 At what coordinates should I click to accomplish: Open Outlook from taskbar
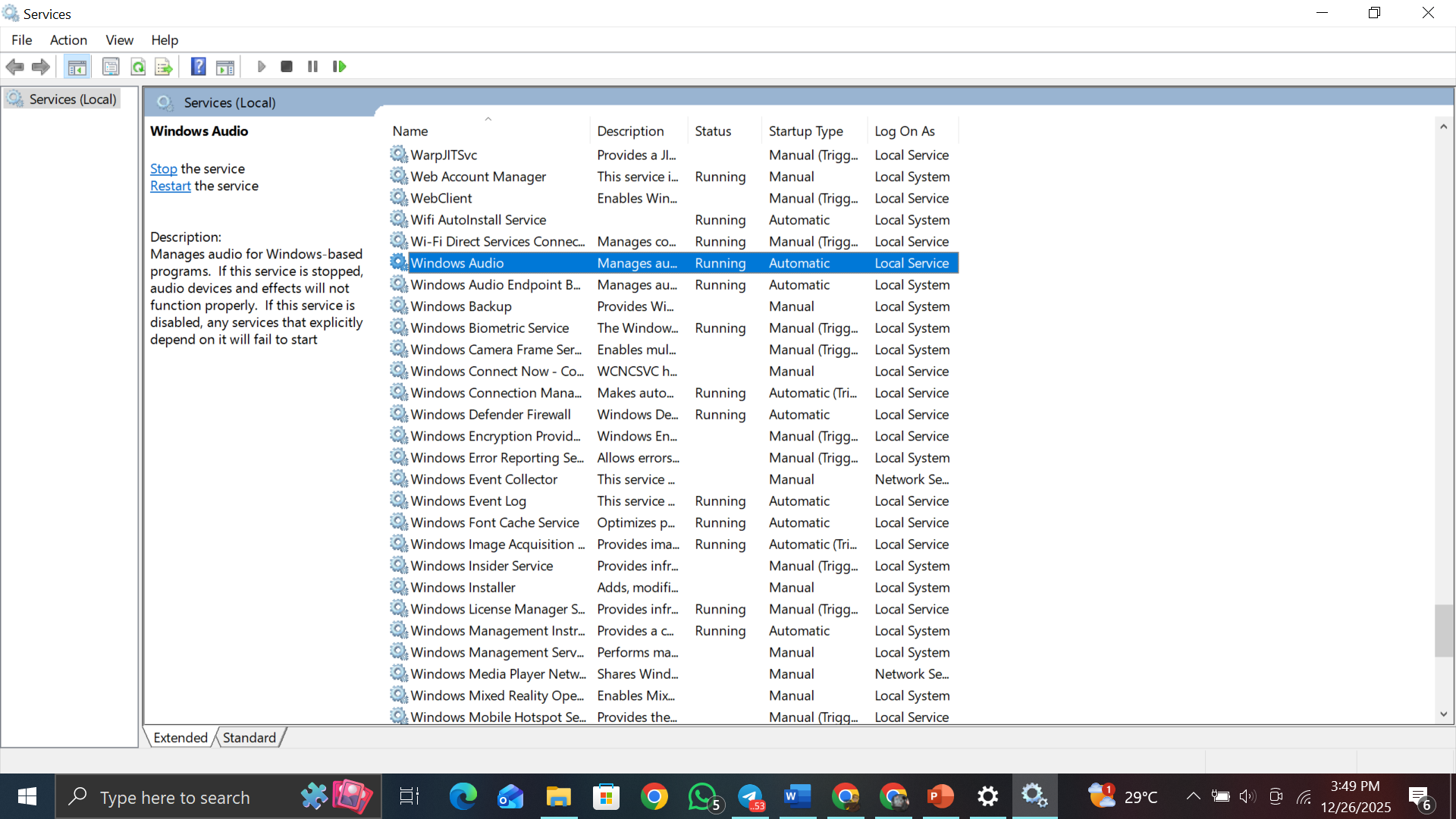[510, 796]
